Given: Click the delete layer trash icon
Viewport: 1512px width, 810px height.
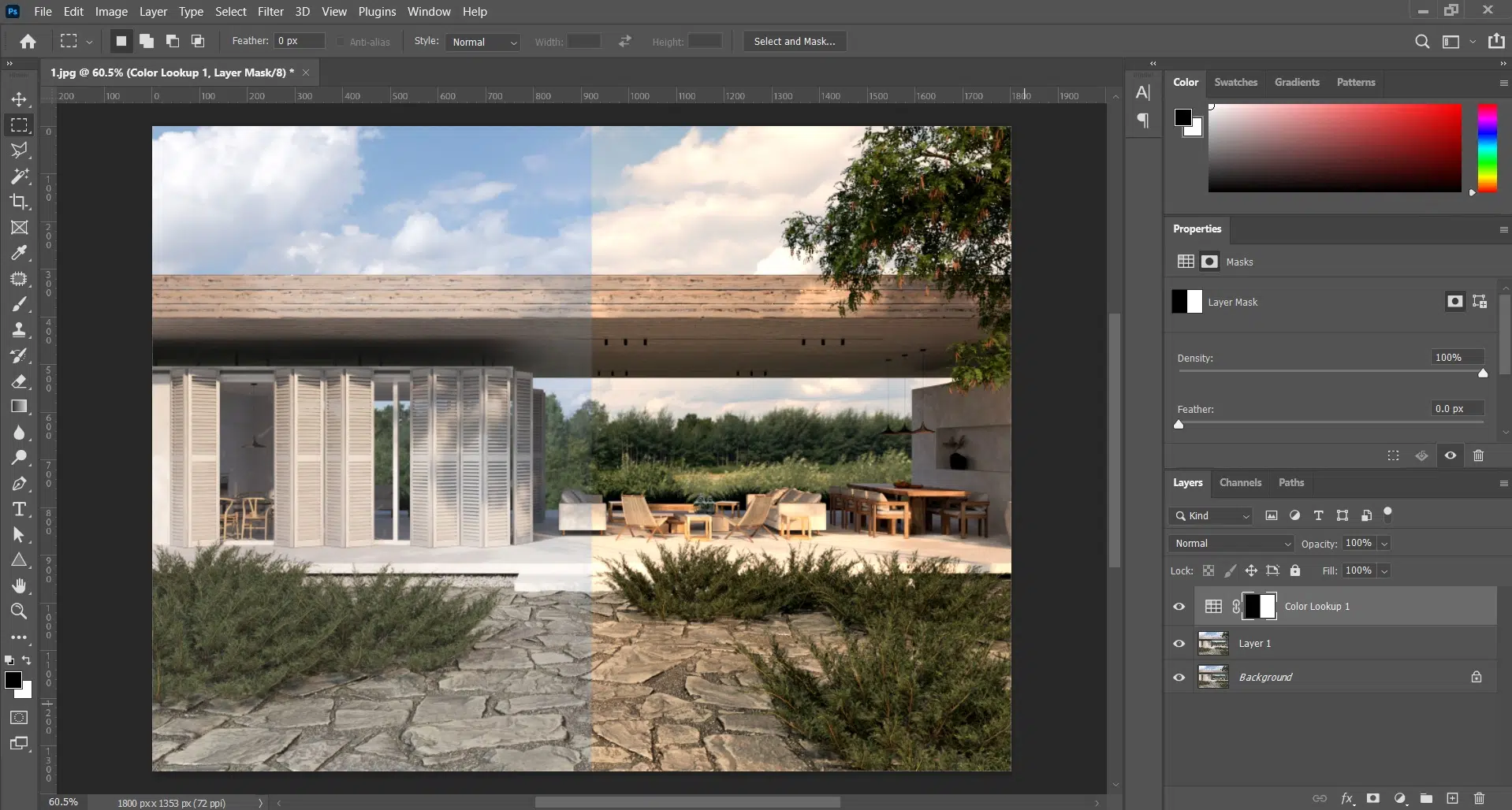Looking at the screenshot, I should tap(1479, 798).
